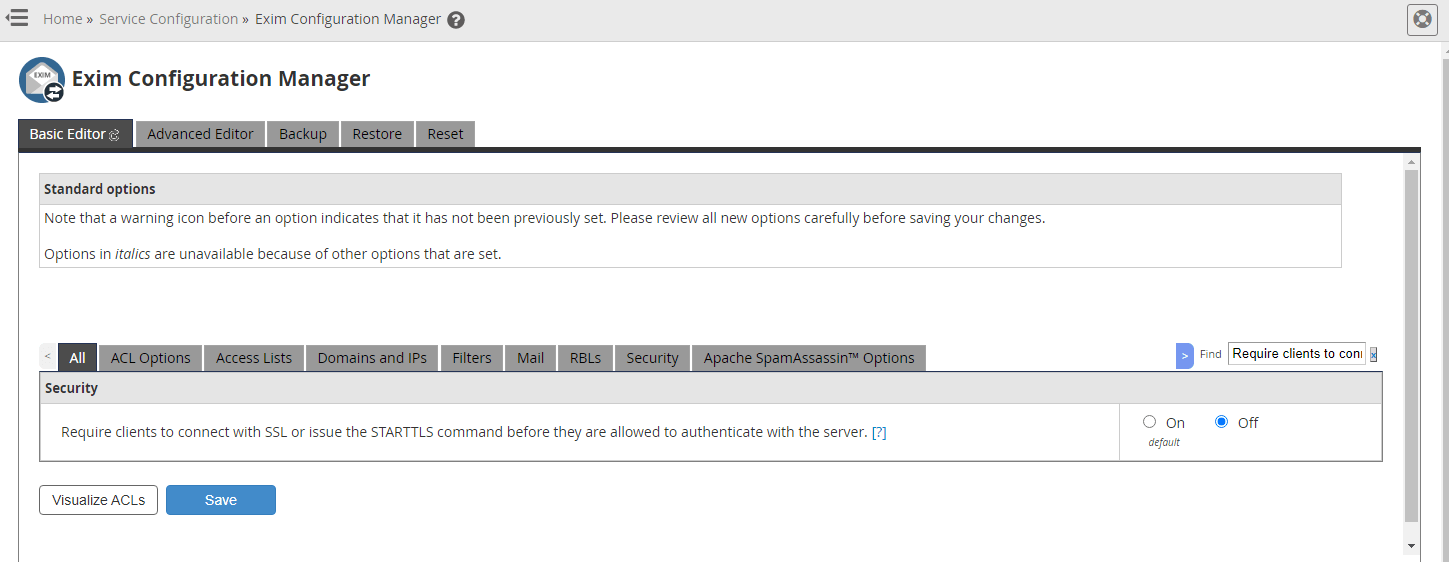
Task: Go to the Home breadcrumb link
Action: click(62, 19)
